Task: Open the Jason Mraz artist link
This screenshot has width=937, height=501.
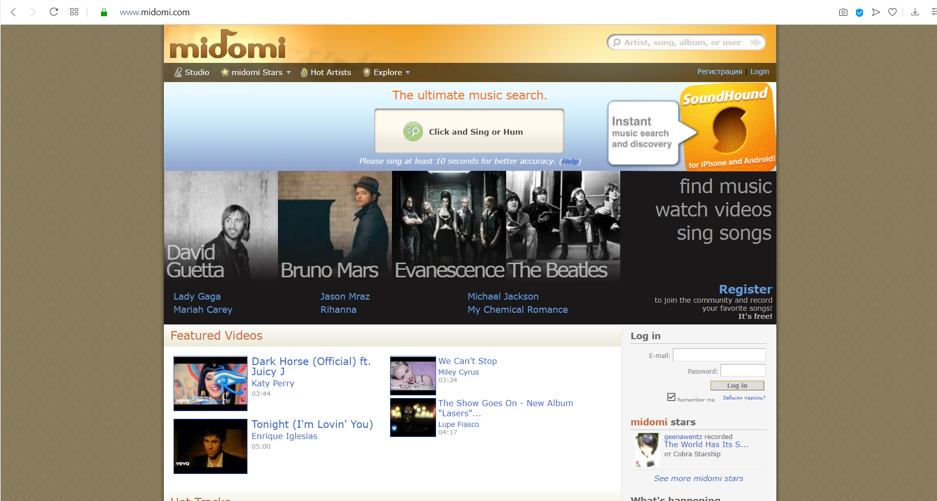Action: pyautogui.click(x=345, y=297)
